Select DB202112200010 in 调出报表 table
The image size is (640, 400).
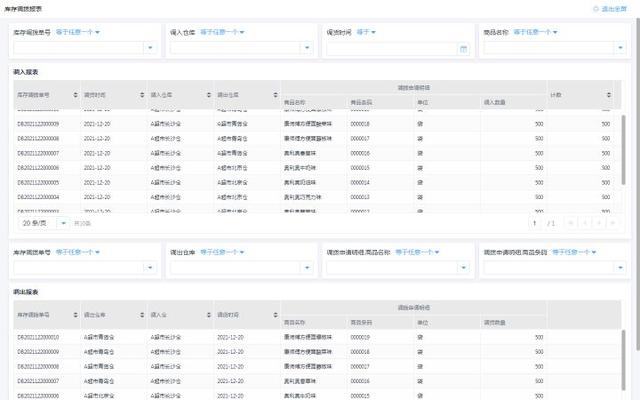(38, 337)
